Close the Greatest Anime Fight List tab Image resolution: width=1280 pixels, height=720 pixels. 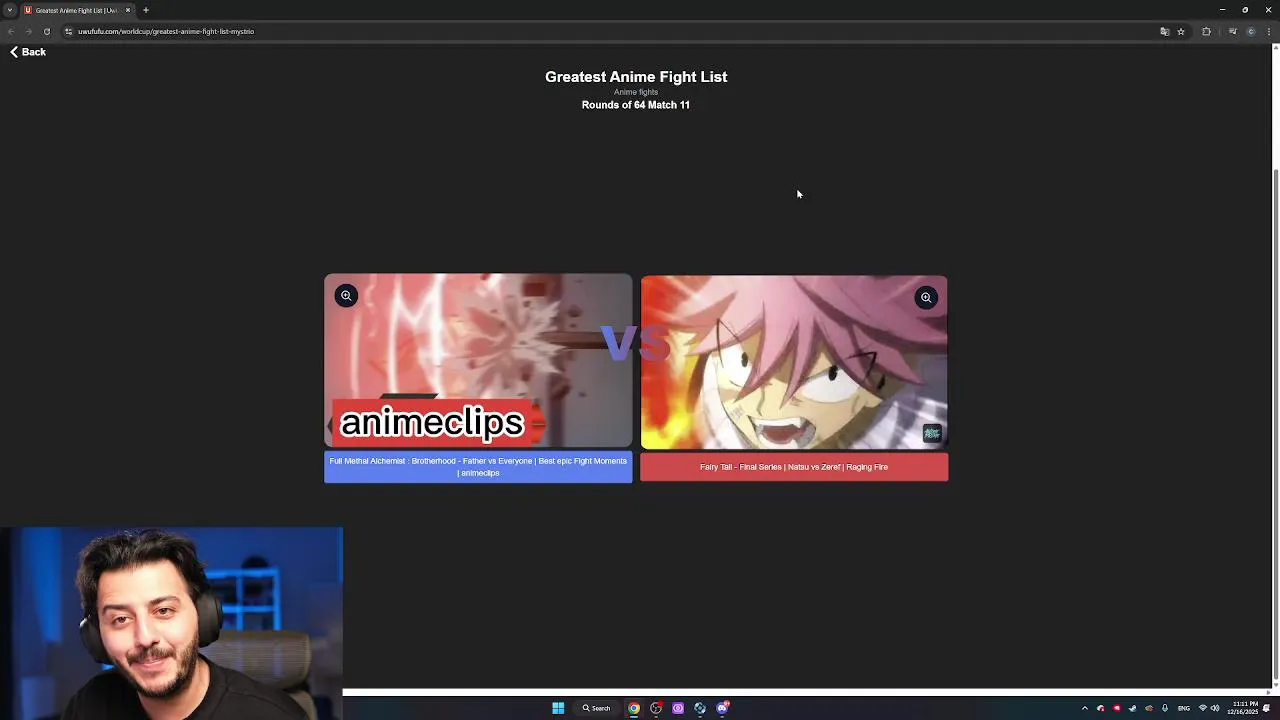click(128, 10)
